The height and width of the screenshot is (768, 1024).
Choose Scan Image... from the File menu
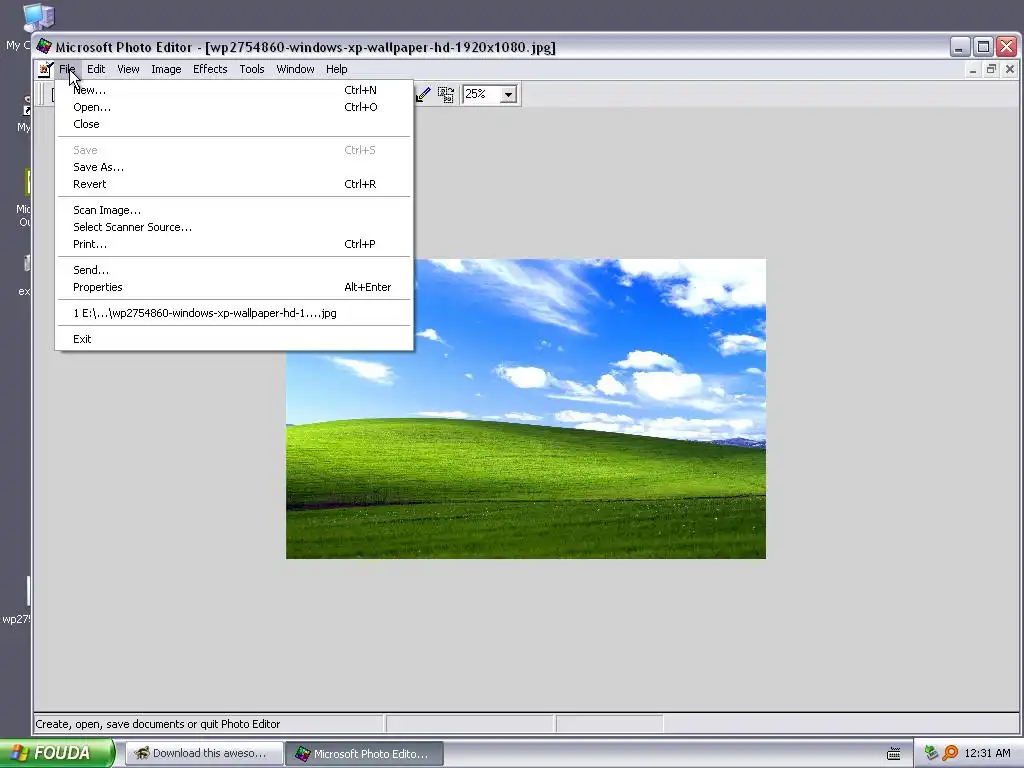(x=234, y=210)
